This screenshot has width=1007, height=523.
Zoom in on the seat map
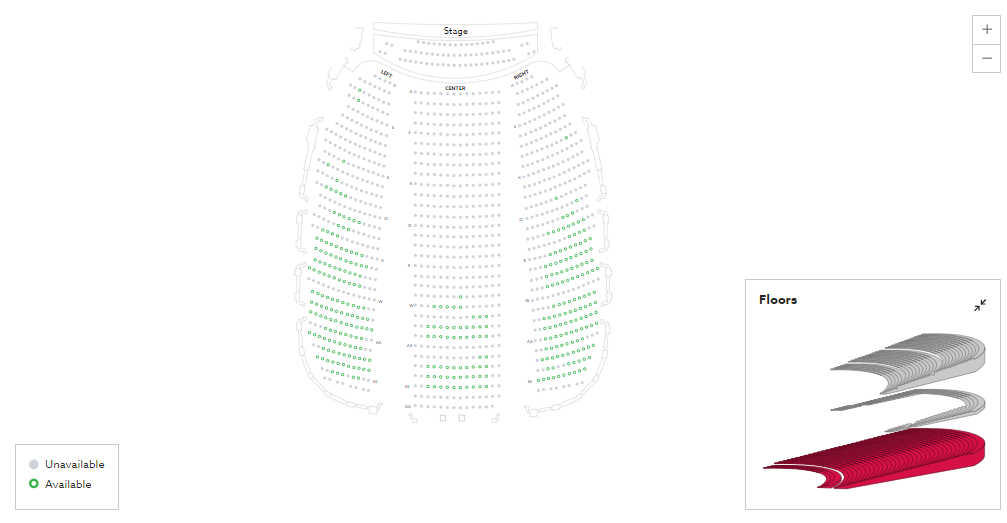(986, 29)
